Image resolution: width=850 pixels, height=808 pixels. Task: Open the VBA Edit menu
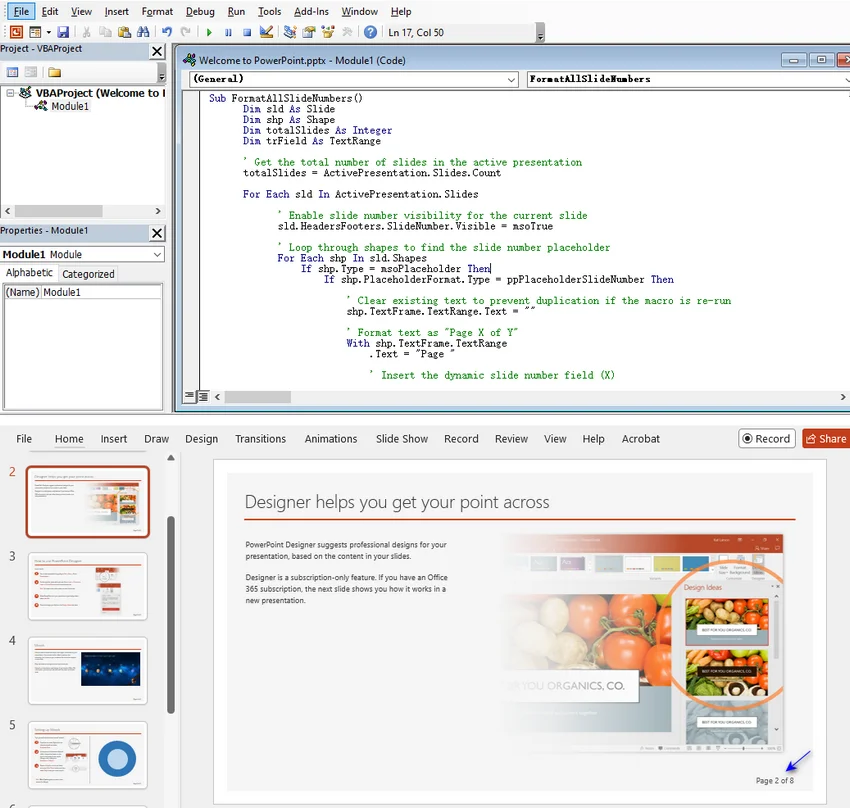(x=50, y=11)
